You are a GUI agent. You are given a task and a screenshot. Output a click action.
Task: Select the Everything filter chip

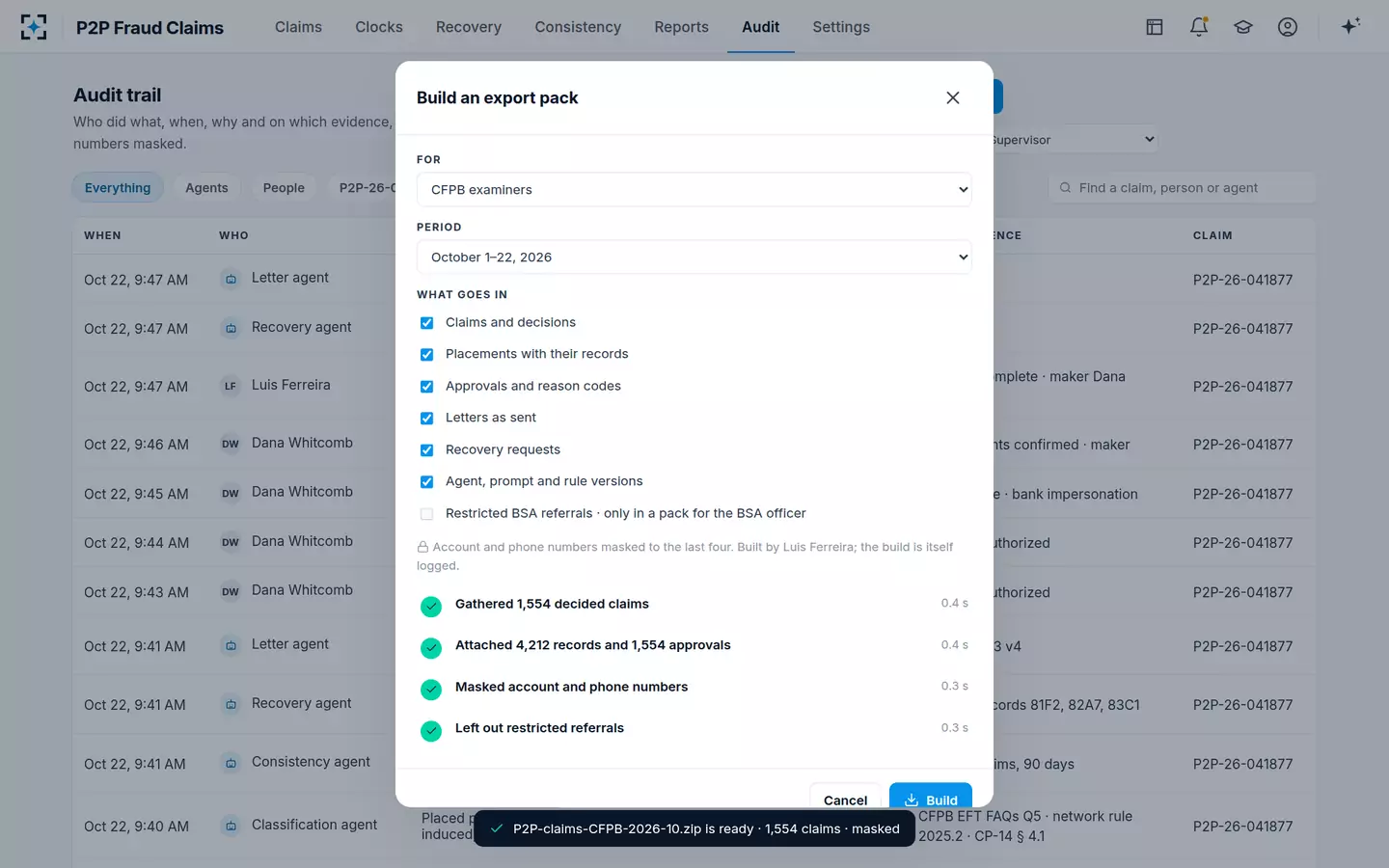(x=118, y=188)
